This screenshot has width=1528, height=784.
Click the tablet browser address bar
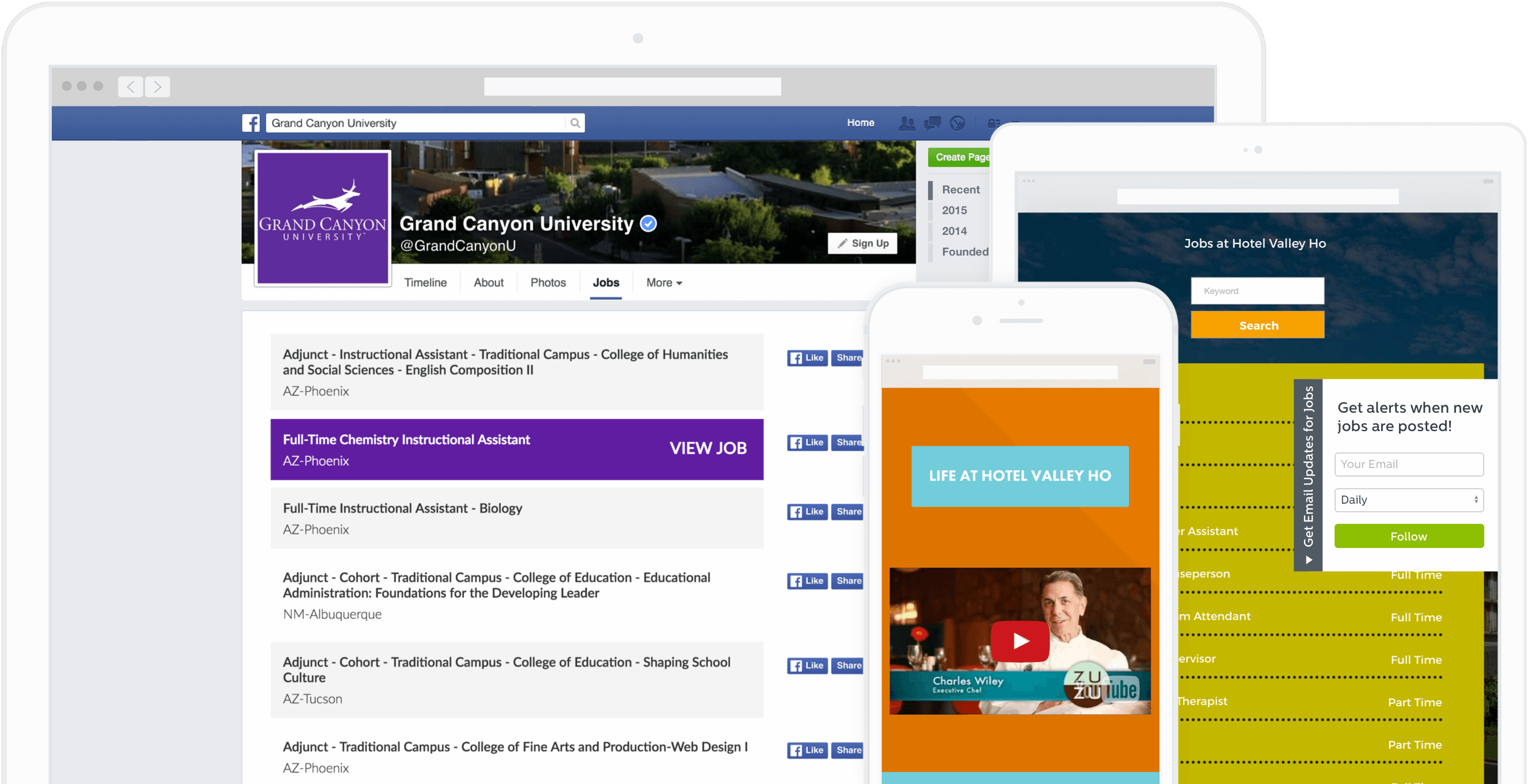click(1257, 196)
